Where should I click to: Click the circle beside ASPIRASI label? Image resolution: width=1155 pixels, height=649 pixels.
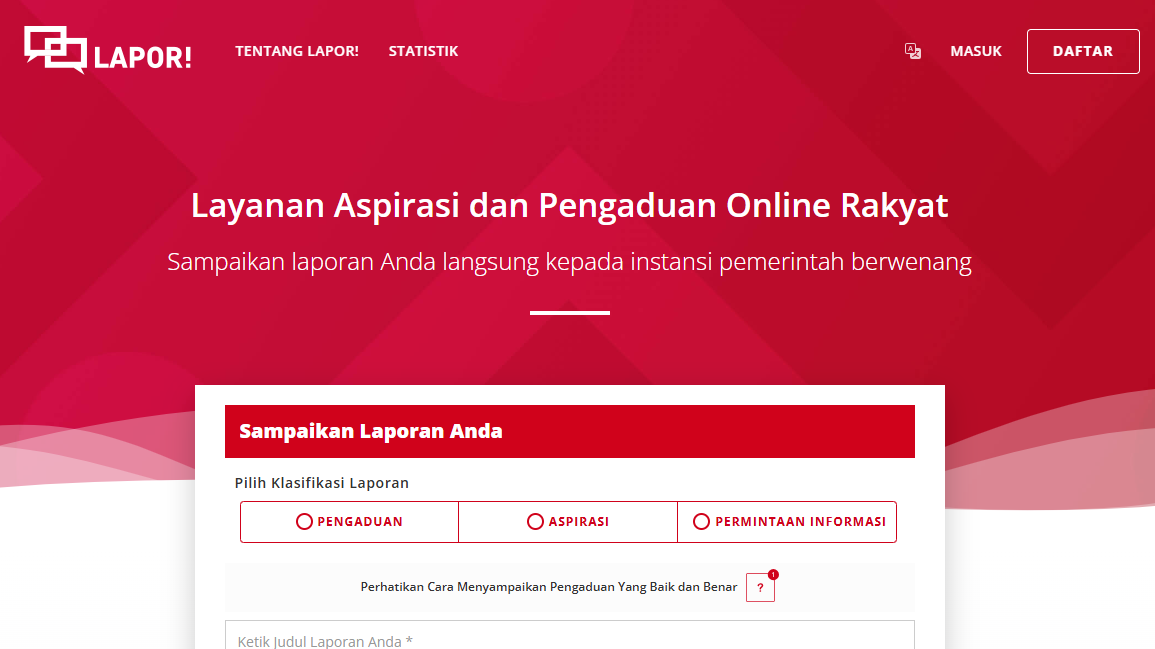(535, 522)
